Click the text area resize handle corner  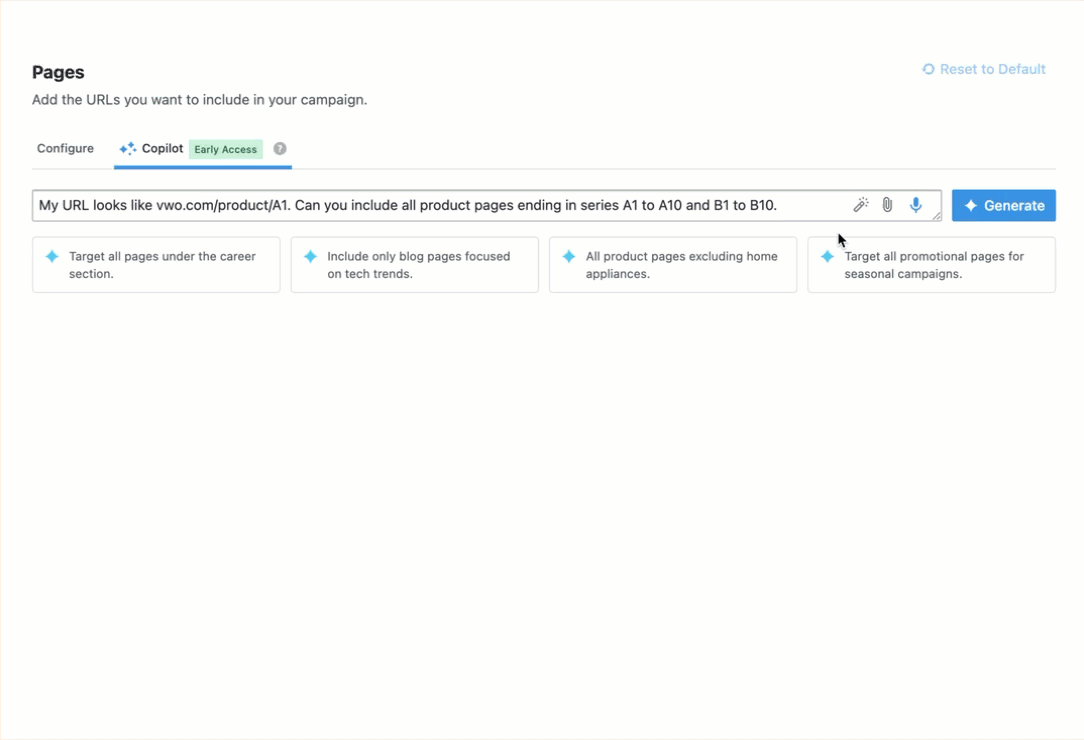[x=937, y=216]
